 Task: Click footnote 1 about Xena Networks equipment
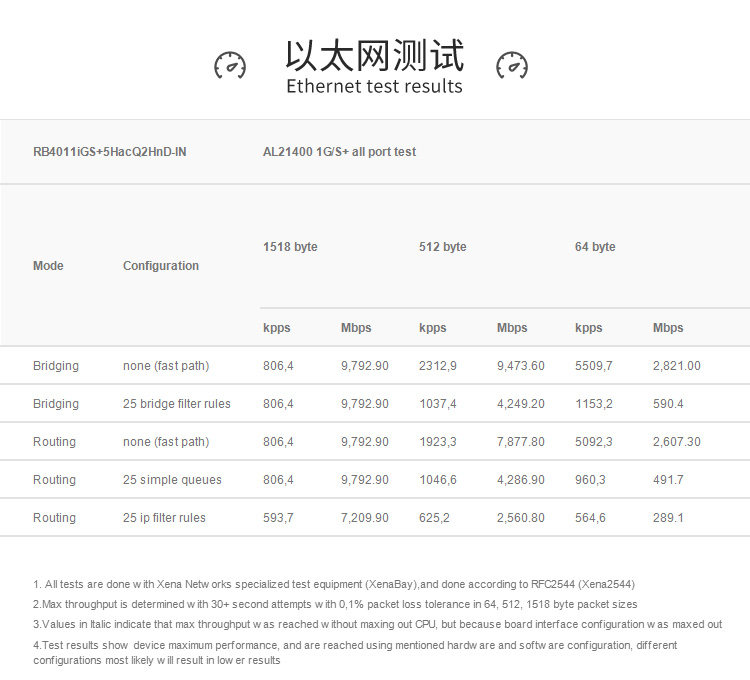coord(334,584)
